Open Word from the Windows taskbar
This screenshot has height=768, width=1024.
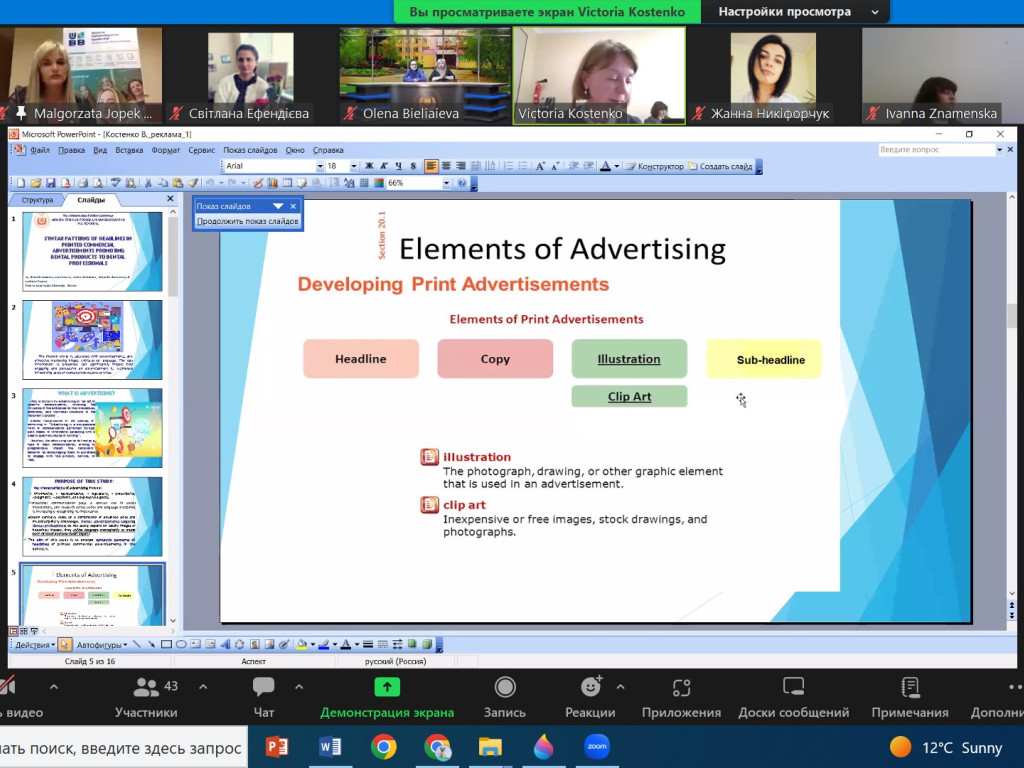330,746
